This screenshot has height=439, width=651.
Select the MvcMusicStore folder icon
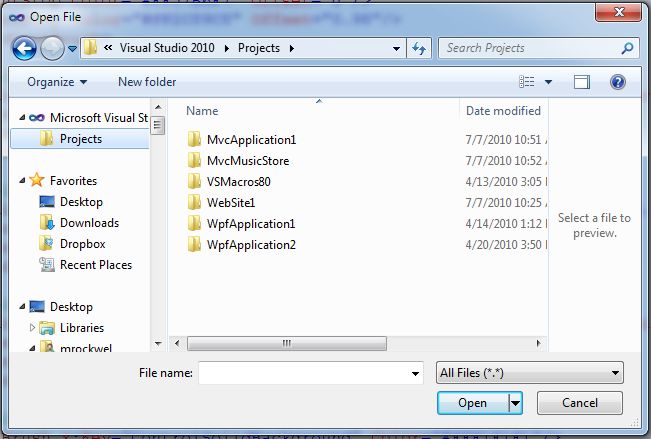coord(194,161)
